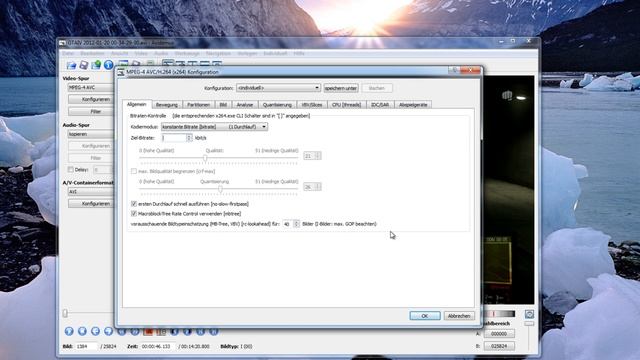Viewport: 640px width, 360px height.
Task: Adjust Quantisierung value spinner showing 26
Action: coord(318,187)
